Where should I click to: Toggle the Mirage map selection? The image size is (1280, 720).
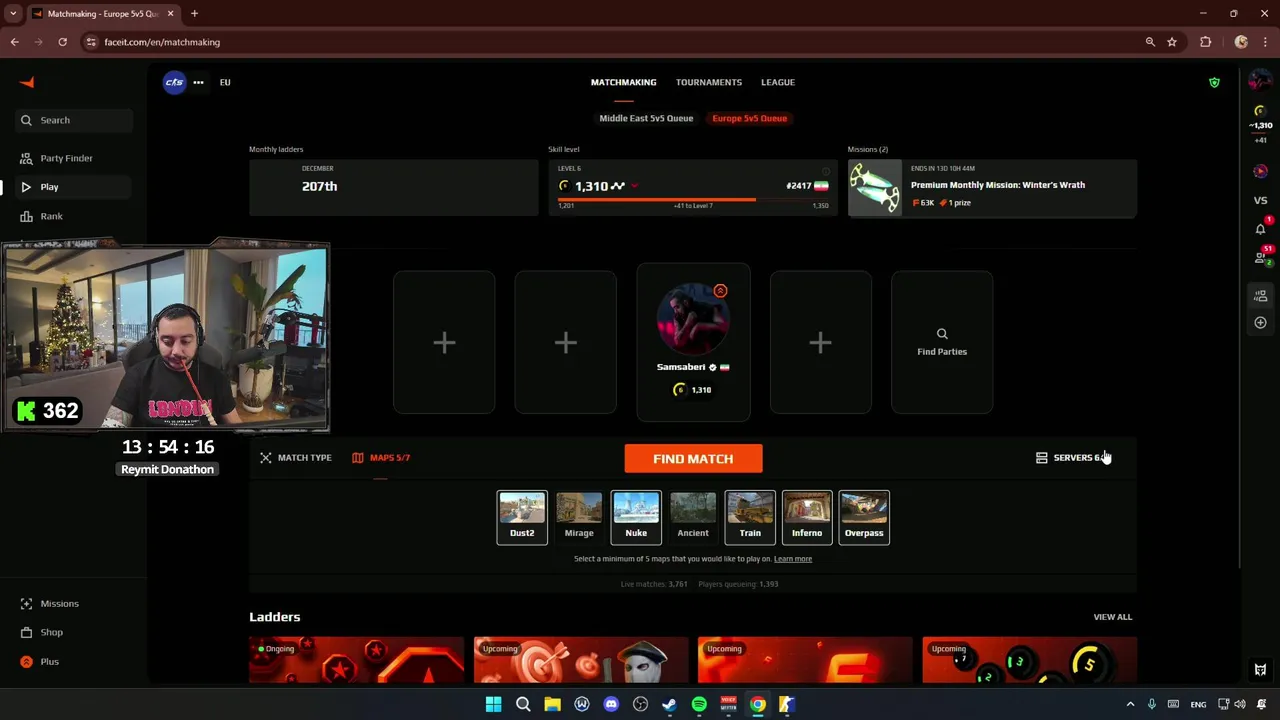579,517
